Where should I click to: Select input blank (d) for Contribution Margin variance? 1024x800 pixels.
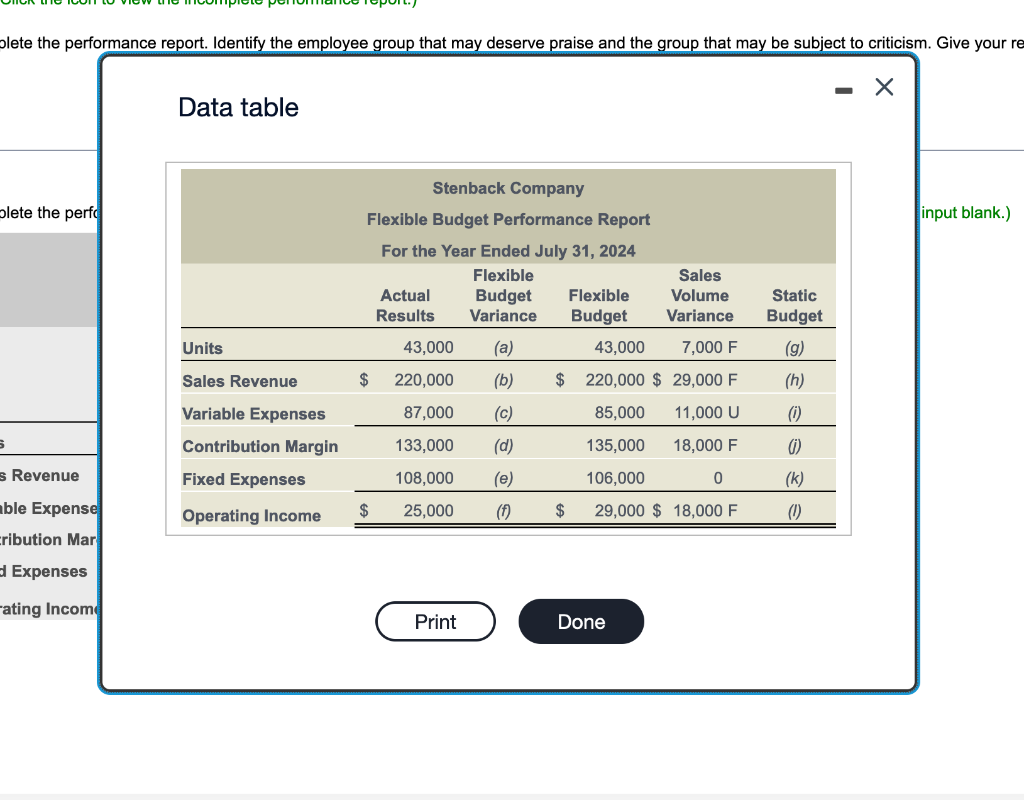[x=503, y=445]
